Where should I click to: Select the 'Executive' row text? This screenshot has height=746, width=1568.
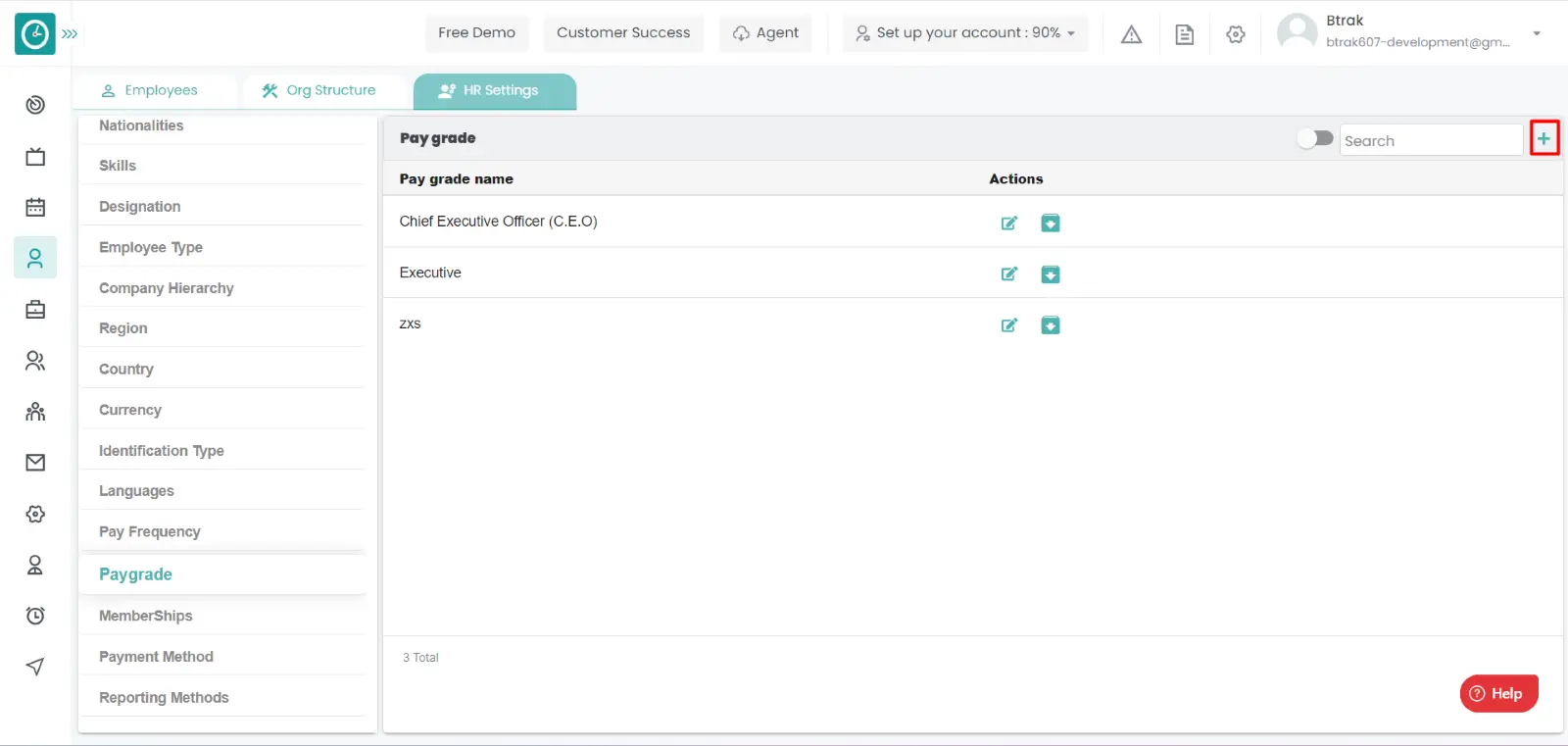[430, 273]
